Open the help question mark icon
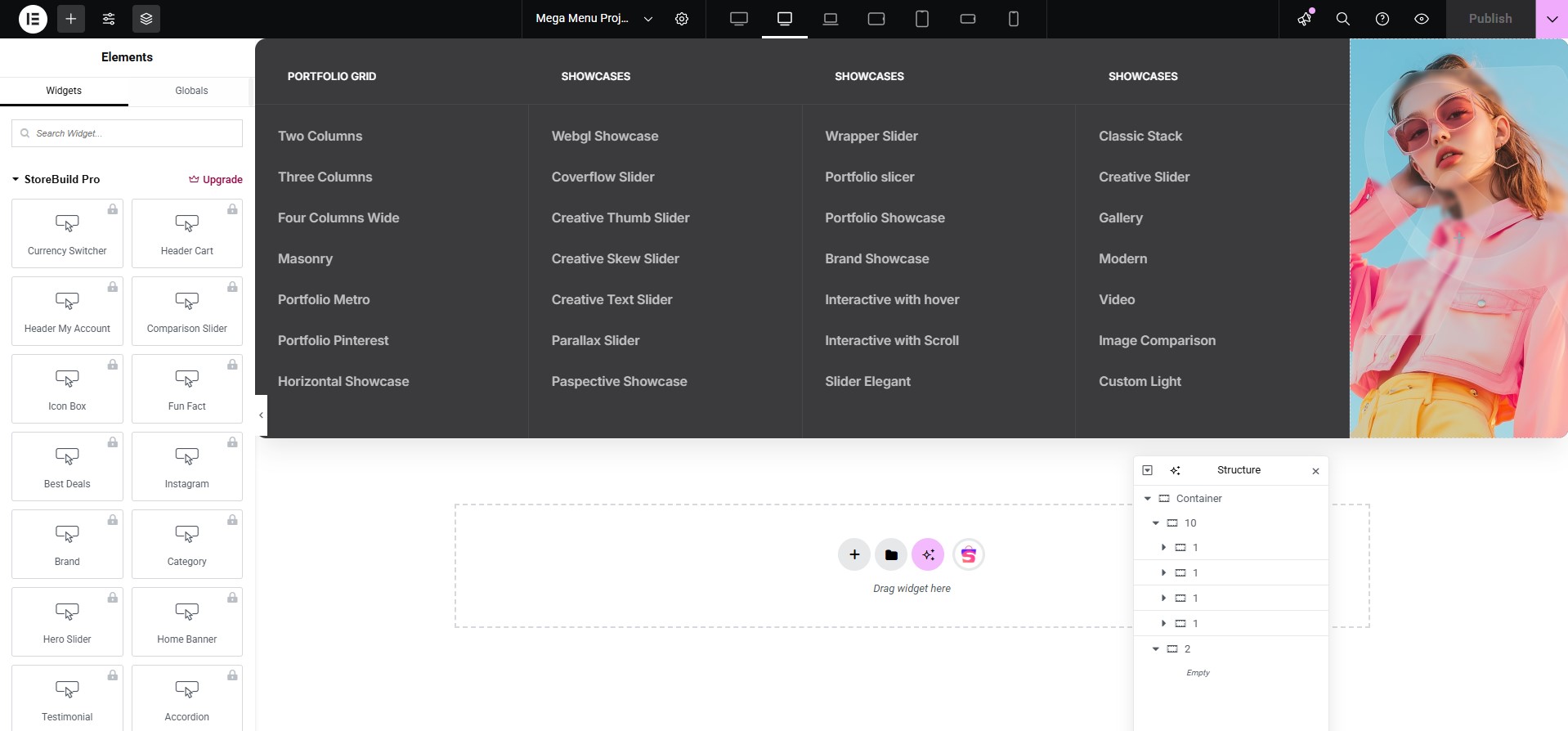This screenshot has height=731, width=1568. [1382, 19]
